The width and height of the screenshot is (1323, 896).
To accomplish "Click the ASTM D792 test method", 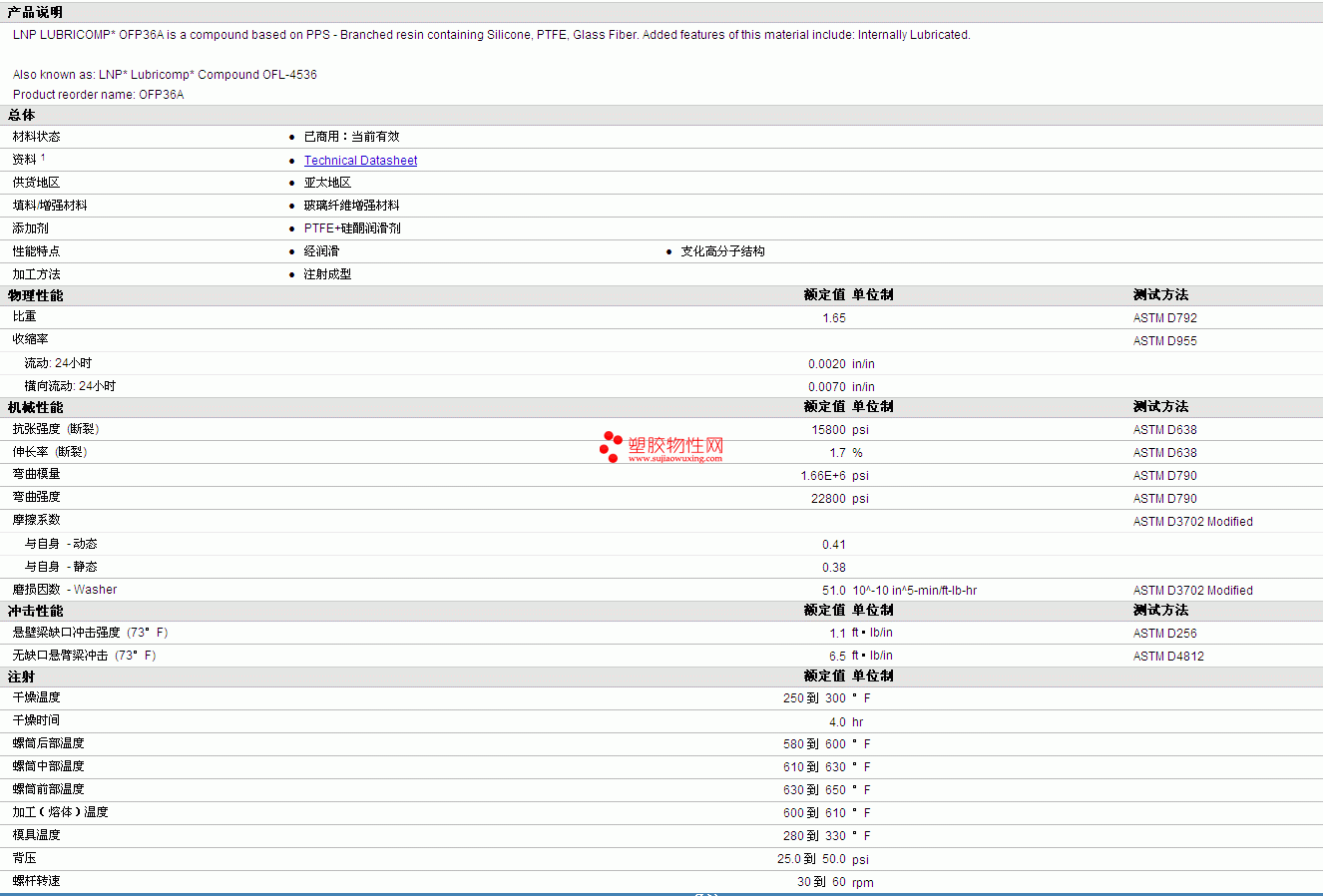I will coord(1164,318).
